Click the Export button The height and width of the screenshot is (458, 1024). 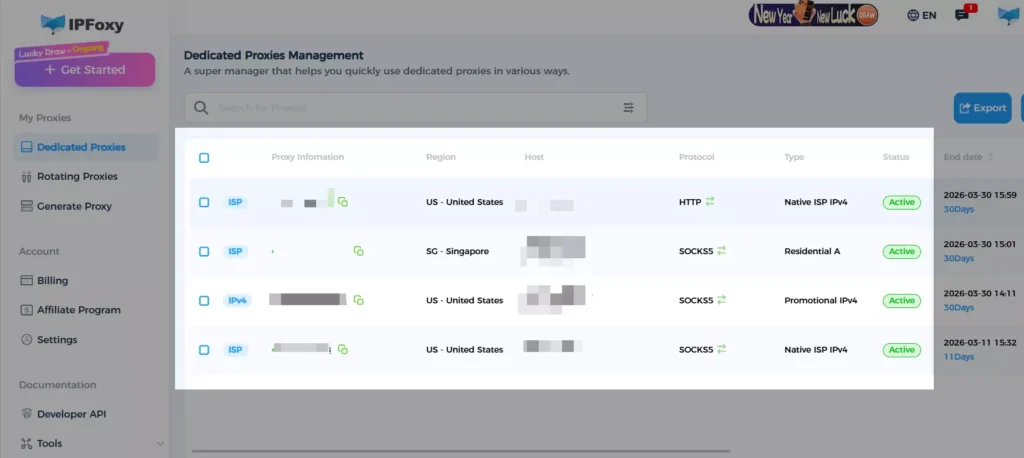(981, 108)
